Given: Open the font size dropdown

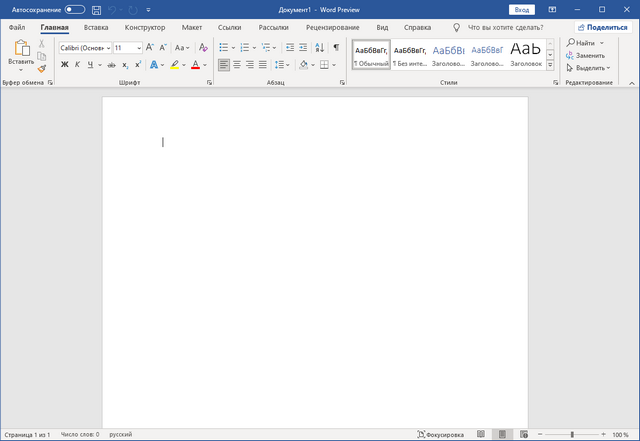Looking at the screenshot, I should (x=138, y=48).
